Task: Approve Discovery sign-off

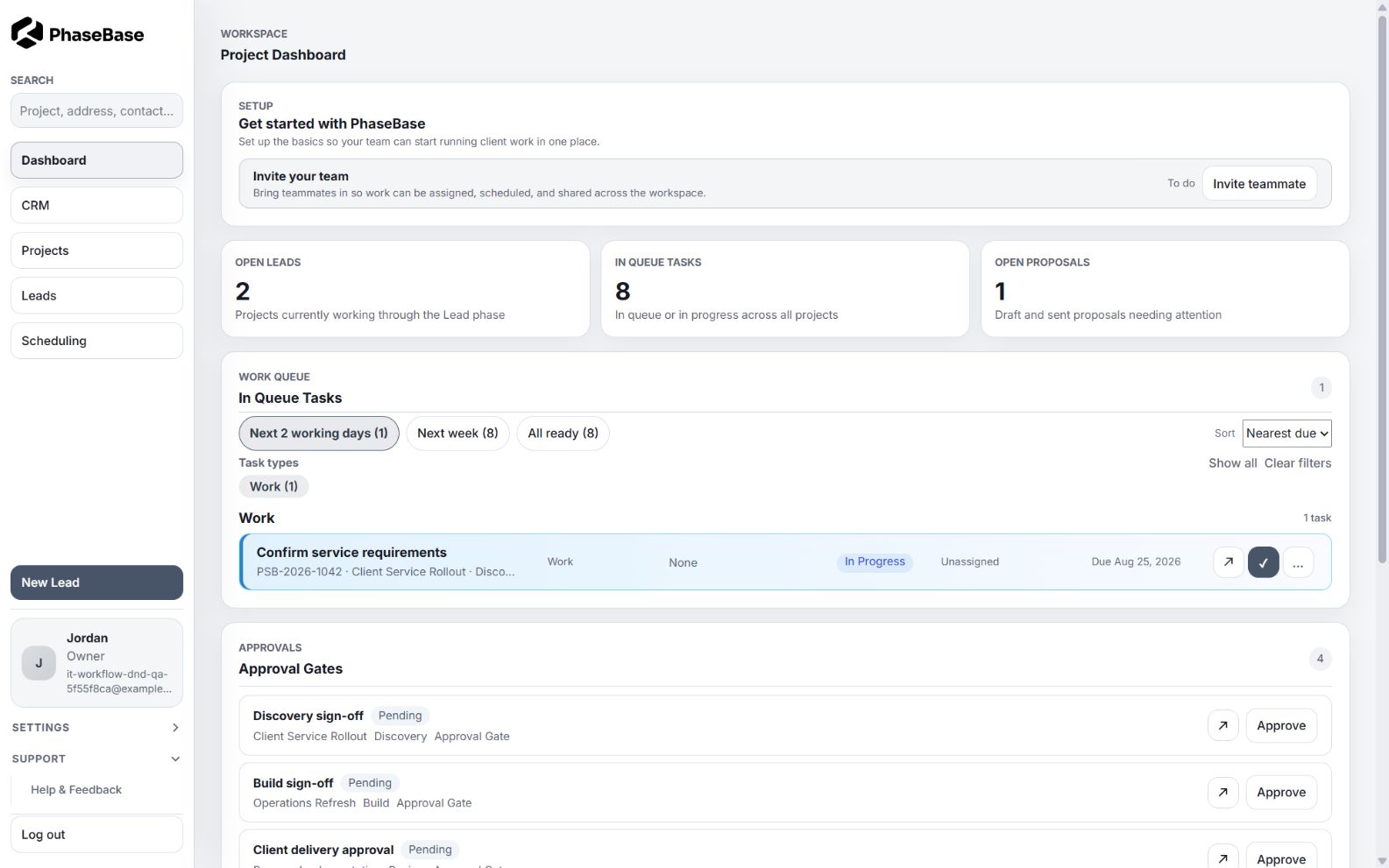Action: click(1281, 725)
